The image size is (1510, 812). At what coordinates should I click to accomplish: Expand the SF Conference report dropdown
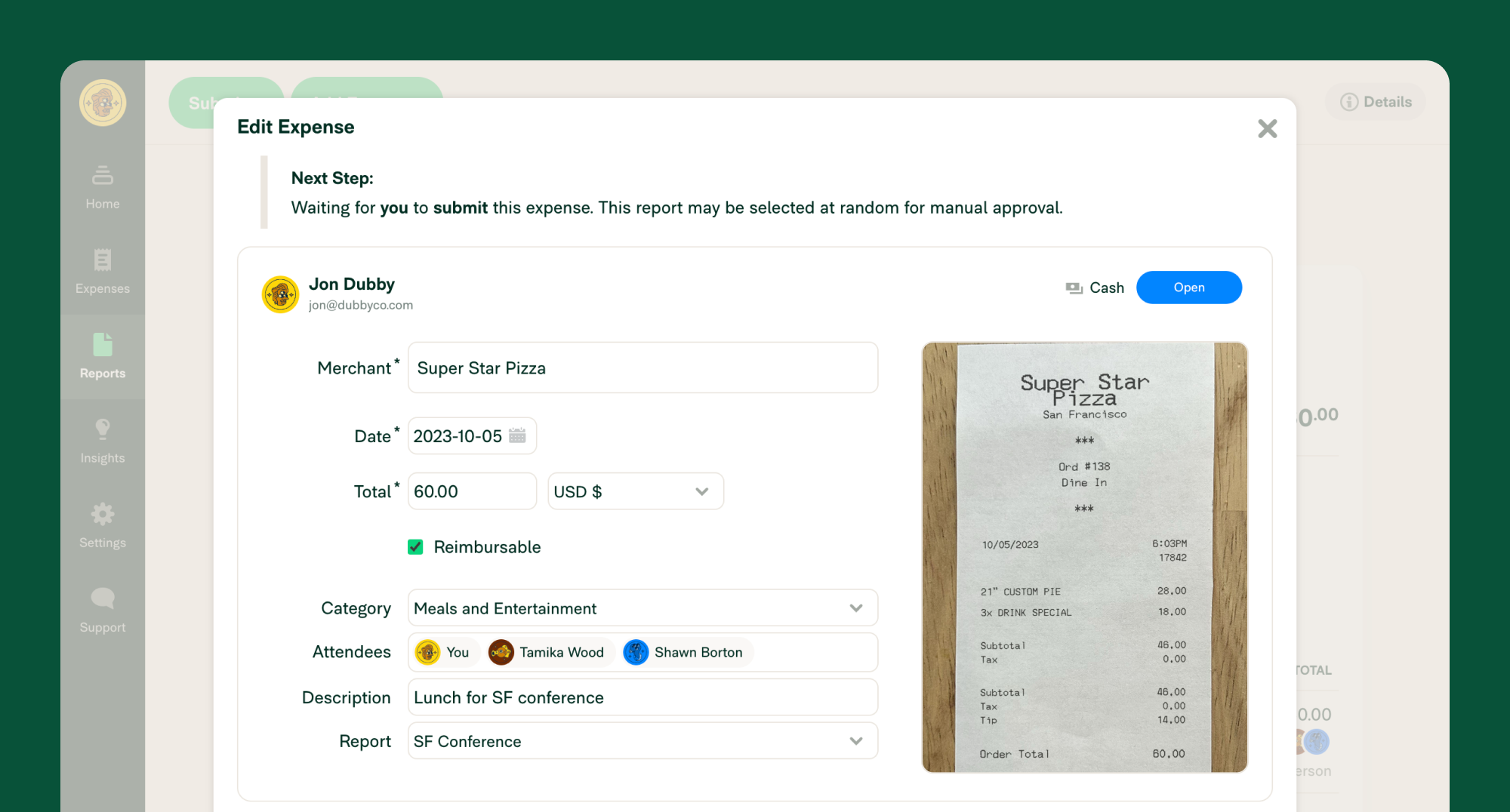coord(643,741)
